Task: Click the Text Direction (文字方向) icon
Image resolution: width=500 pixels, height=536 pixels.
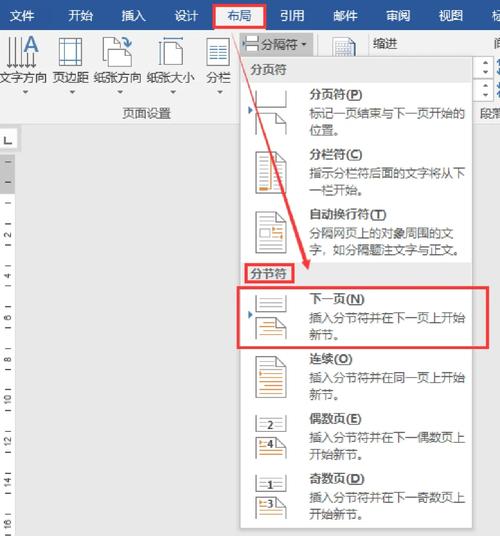Action: (x=23, y=52)
